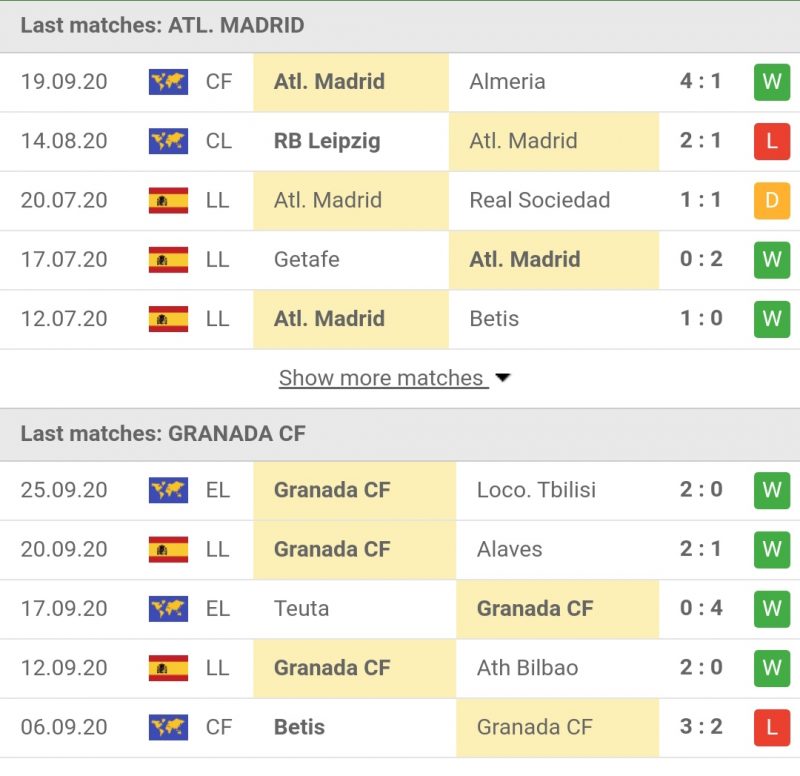Click the Spain flag on the Ath Bilbao row
Image resolution: width=800 pixels, height=776 pixels.
click(168, 668)
